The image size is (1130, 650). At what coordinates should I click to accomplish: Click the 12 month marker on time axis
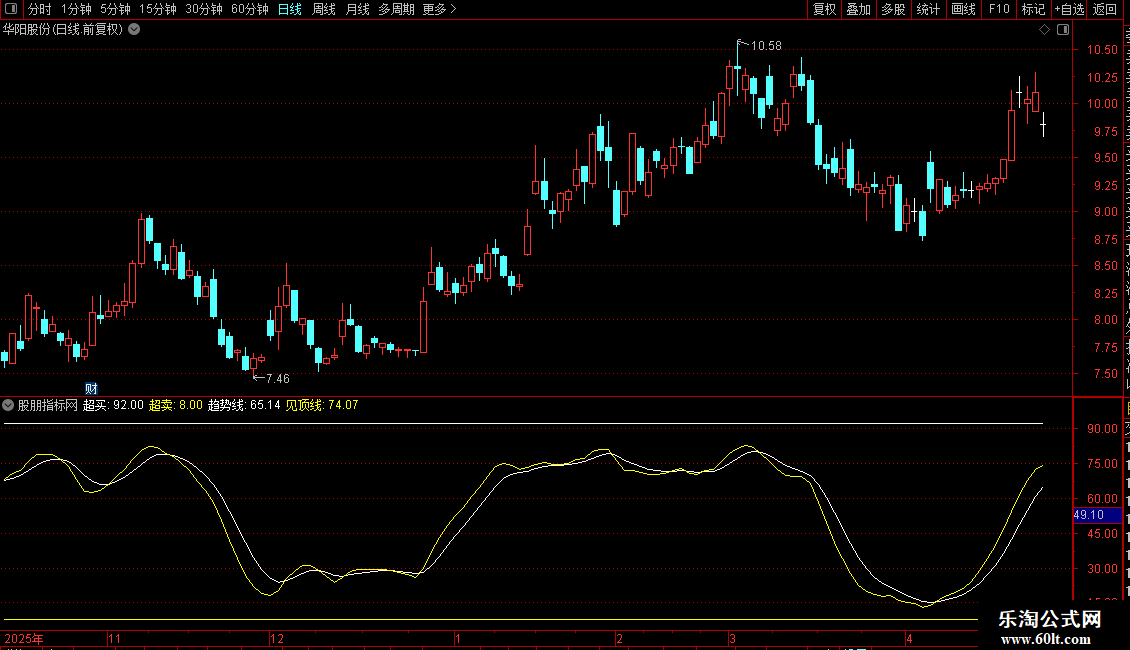pos(277,638)
